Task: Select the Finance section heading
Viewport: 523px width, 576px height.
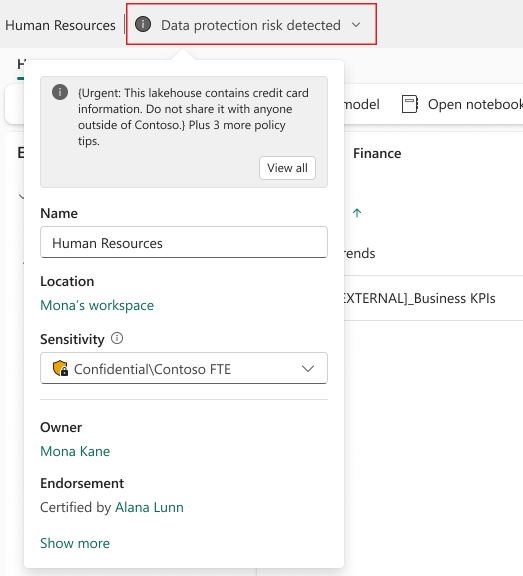Action: [377, 153]
